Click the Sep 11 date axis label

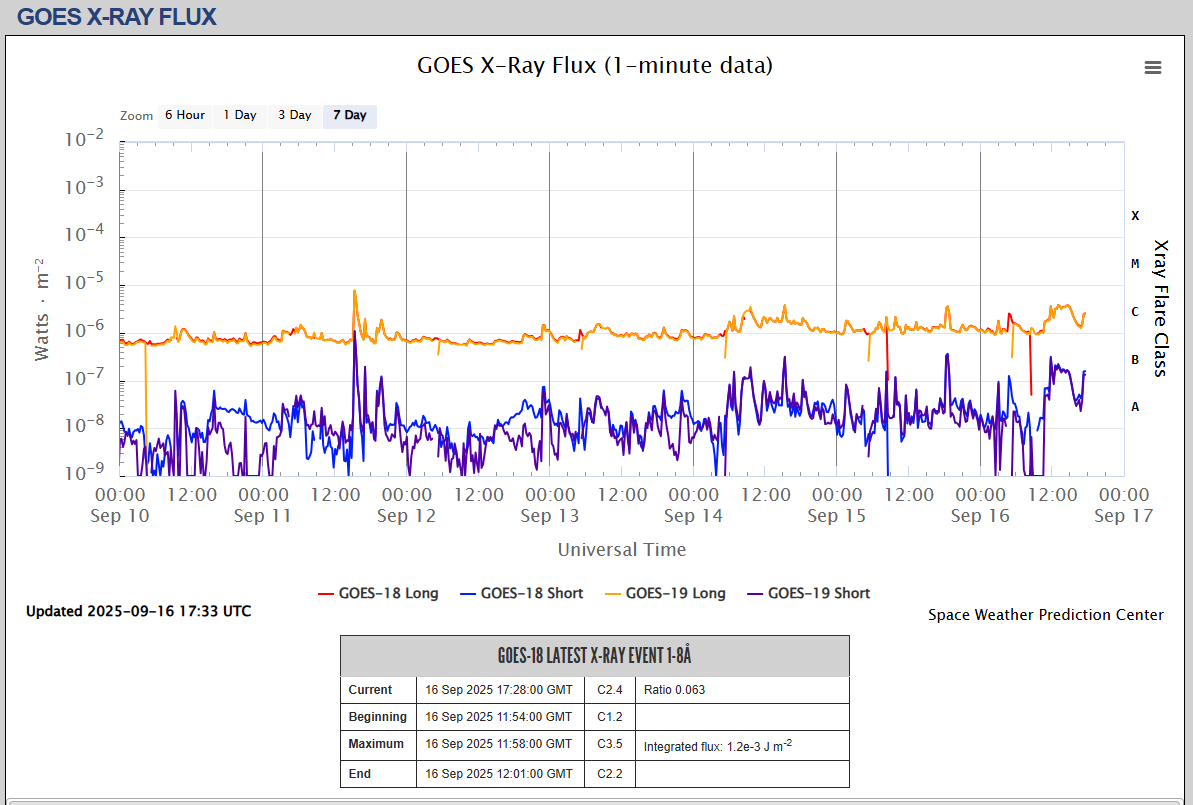click(262, 516)
